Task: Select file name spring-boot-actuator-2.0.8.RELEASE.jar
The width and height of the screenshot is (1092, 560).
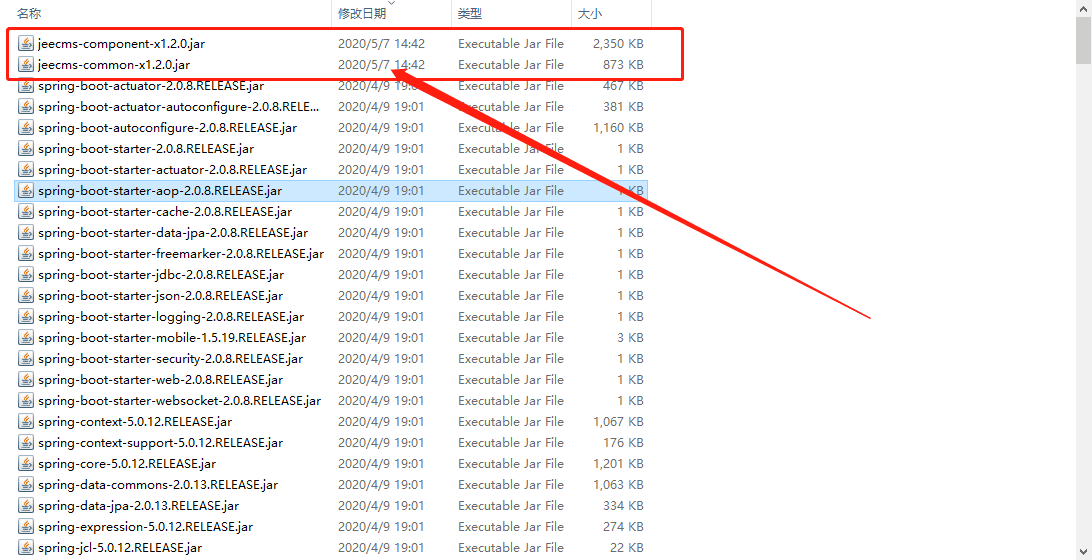Action: [x=151, y=86]
